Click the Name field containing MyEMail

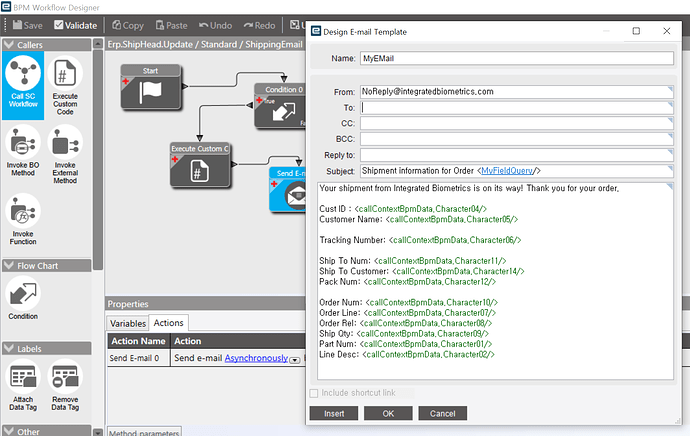pos(517,59)
